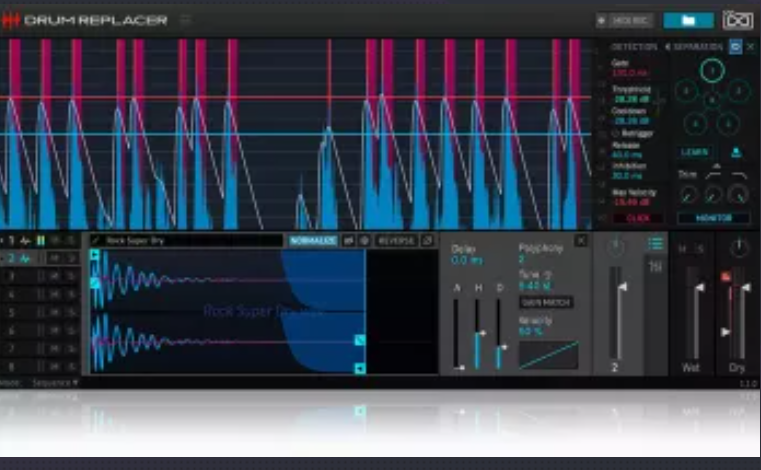Open the menu icon beside Drum Replacer title
The image size is (761, 470).
[186, 20]
